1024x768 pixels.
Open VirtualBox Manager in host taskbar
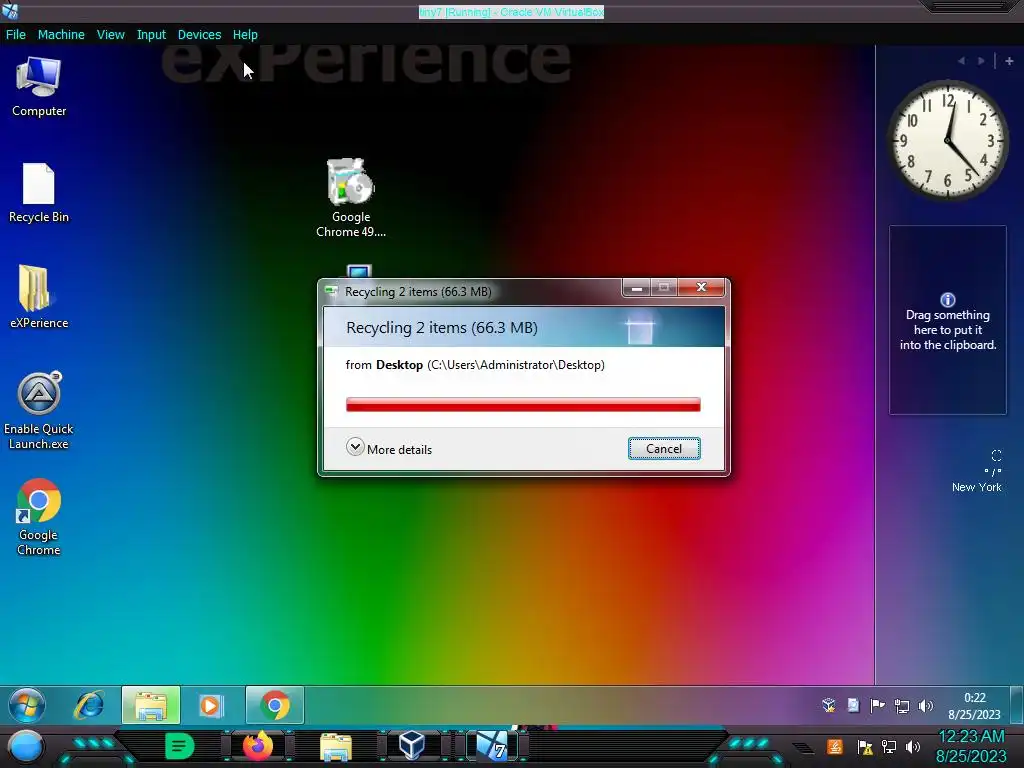(x=412, y=746)
